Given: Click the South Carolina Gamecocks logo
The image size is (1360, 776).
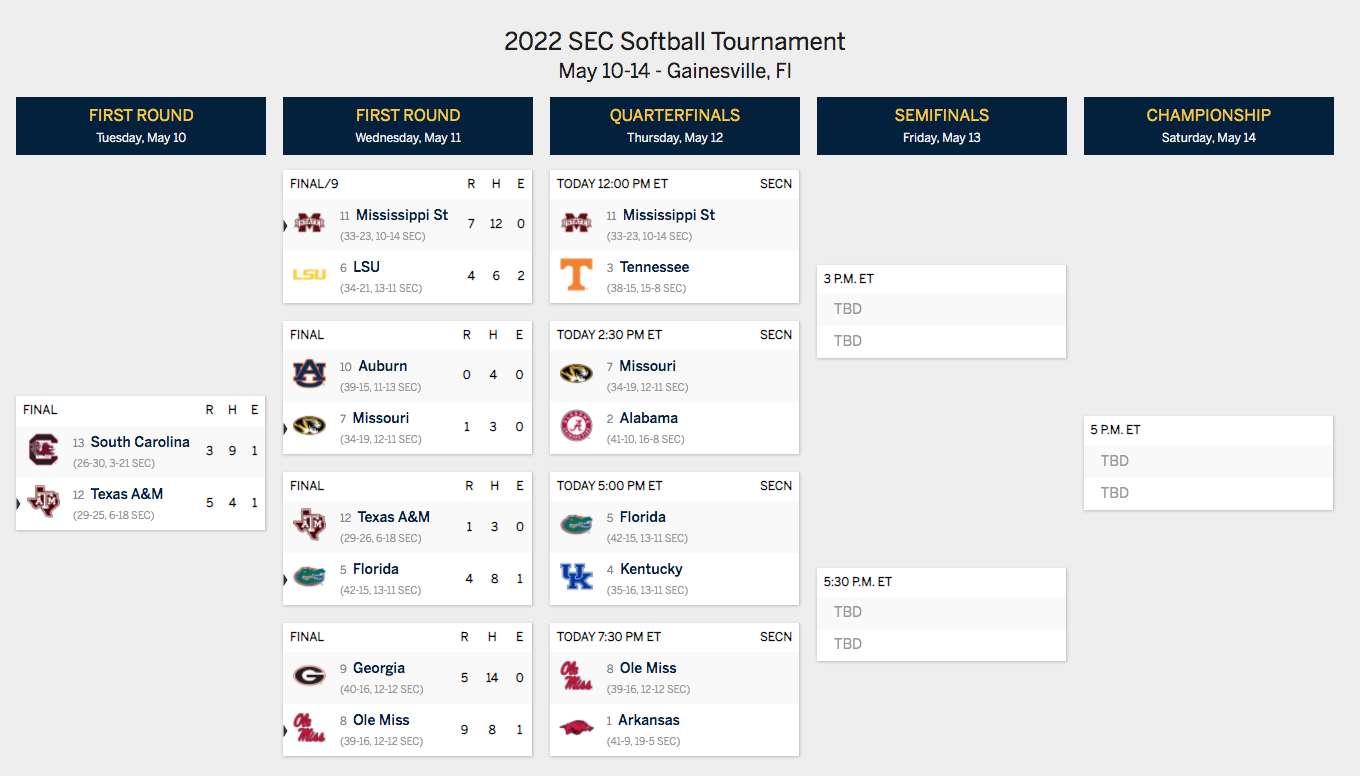Looking at the screenshot, I should click(43, 450).
